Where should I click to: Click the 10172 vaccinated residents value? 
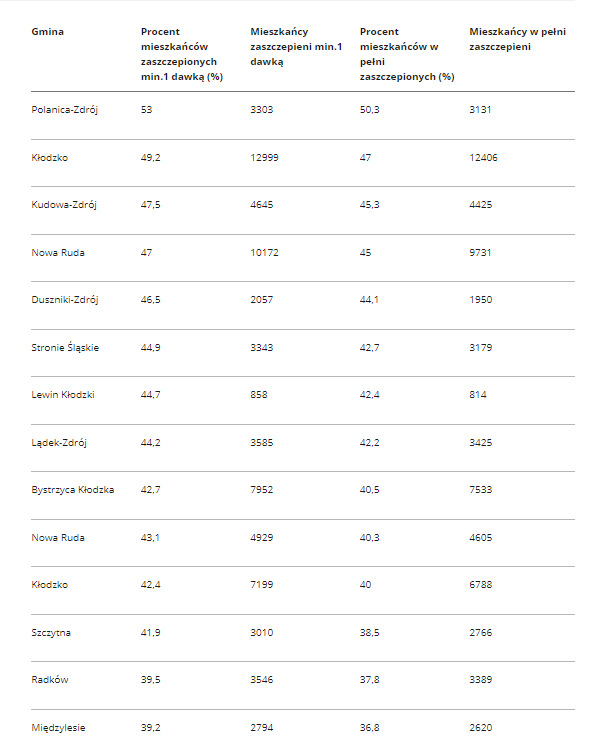click(x=264, y=252)
